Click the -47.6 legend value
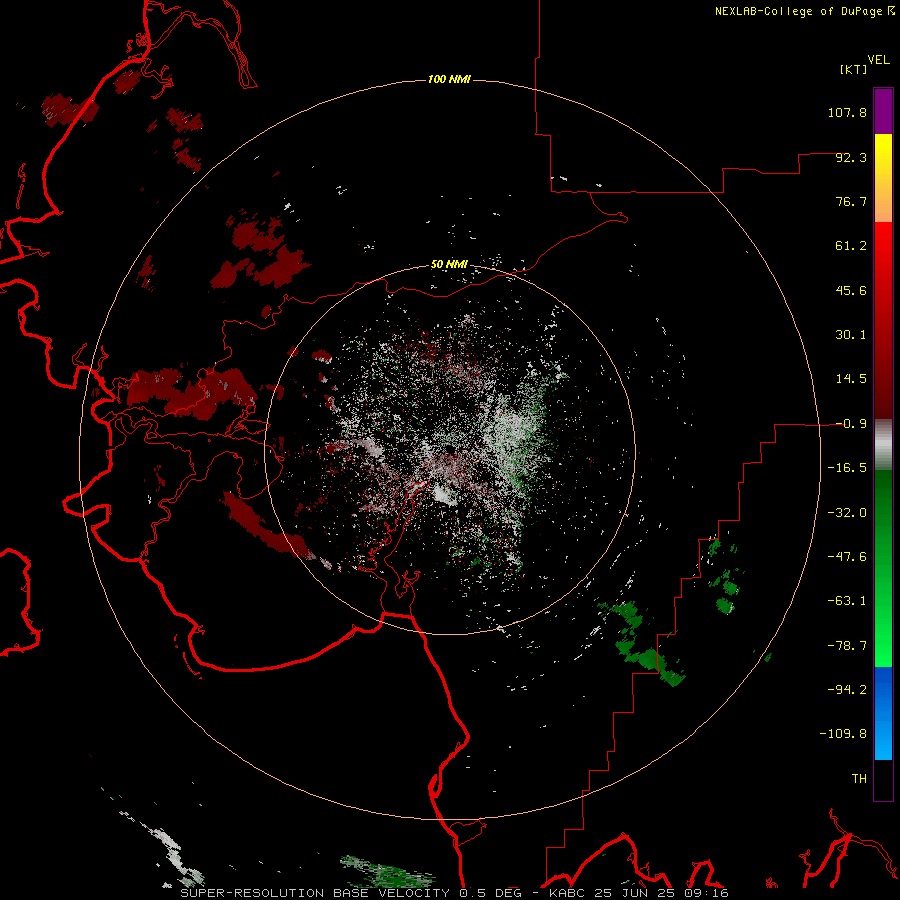Viewport: 900px width, 900px height. 847,557
